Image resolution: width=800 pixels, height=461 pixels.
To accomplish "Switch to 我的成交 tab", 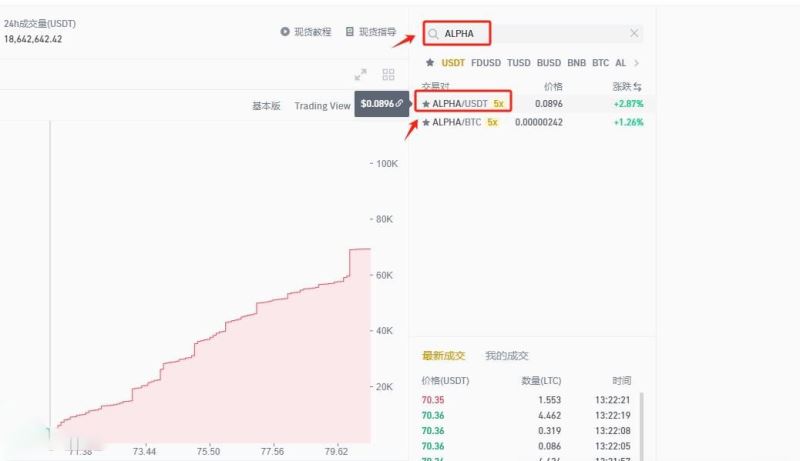I will point(507,355).
